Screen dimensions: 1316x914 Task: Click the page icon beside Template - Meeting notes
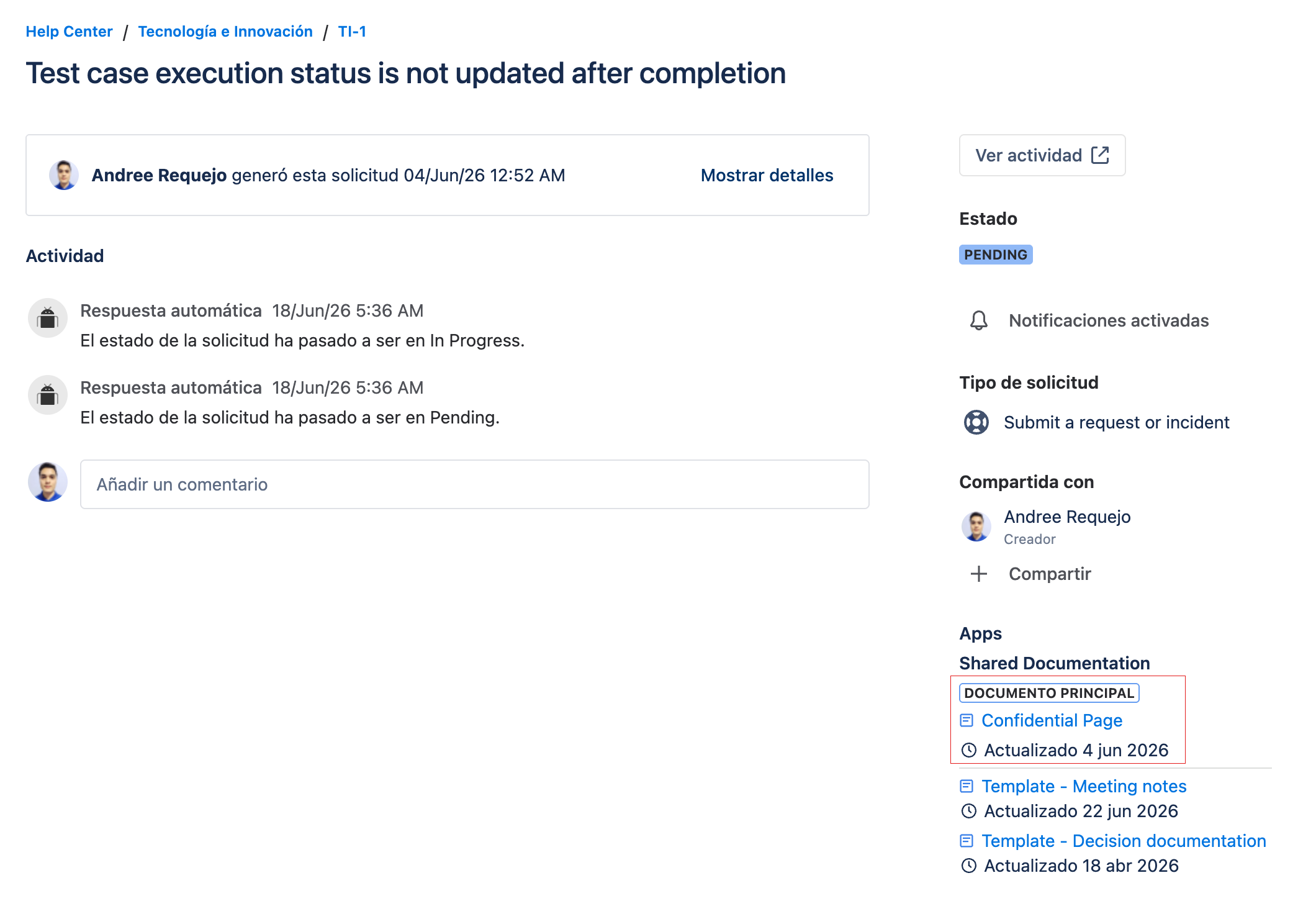(967, 786)
